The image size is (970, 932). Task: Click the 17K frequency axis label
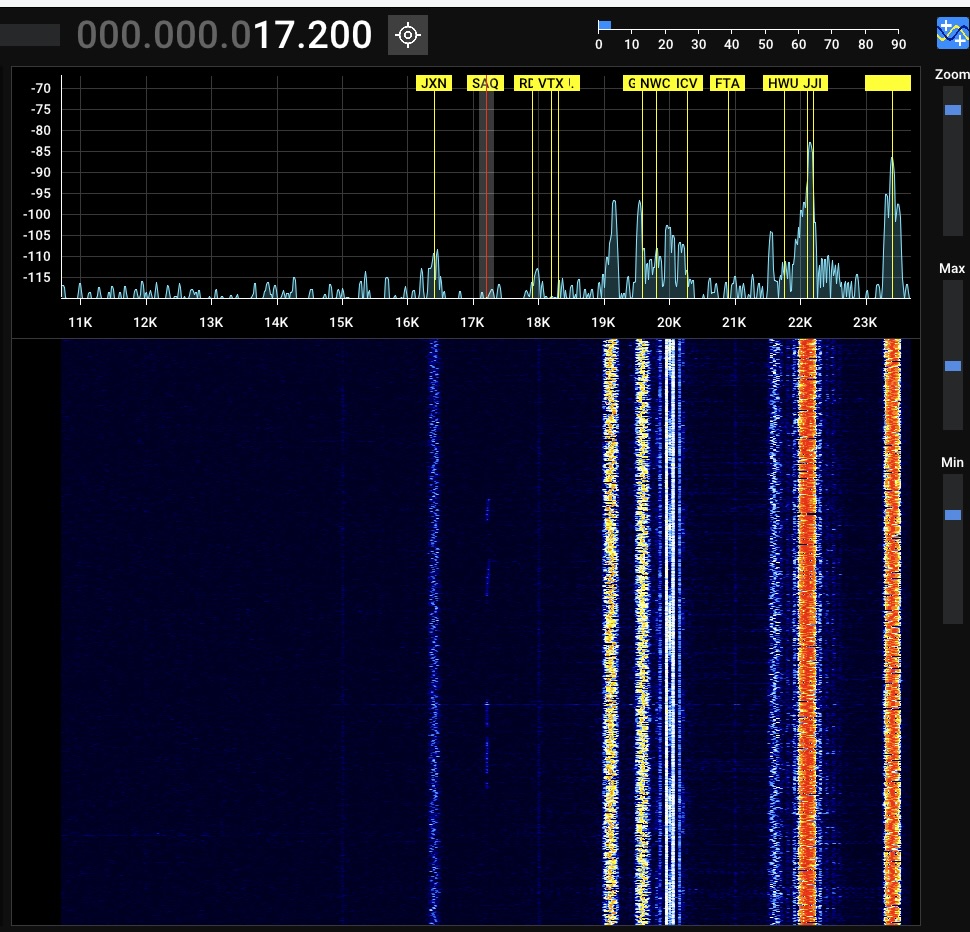click(x=472, y=322)
